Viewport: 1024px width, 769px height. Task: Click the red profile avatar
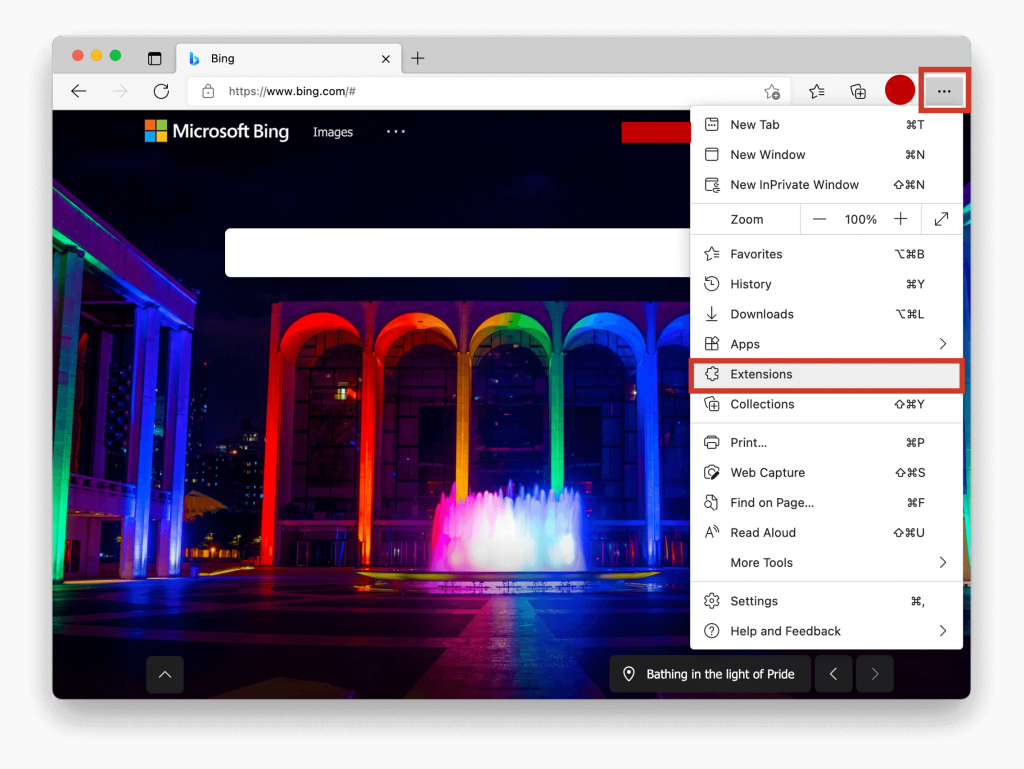click(x=900, y=91)
